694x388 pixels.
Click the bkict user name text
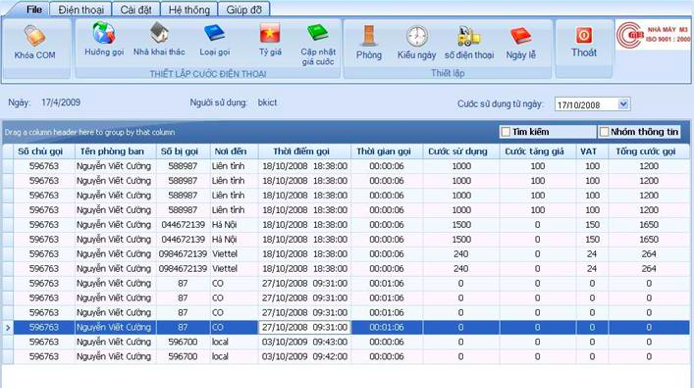(x=267, y=103)
